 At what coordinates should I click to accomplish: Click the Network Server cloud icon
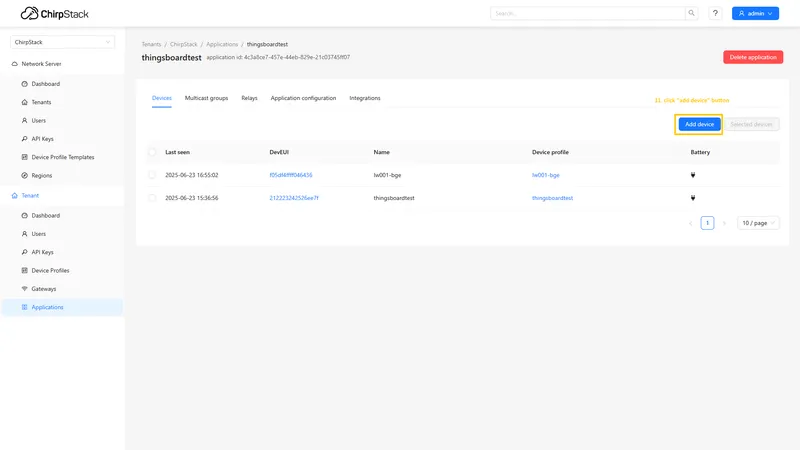pos(14,64)
